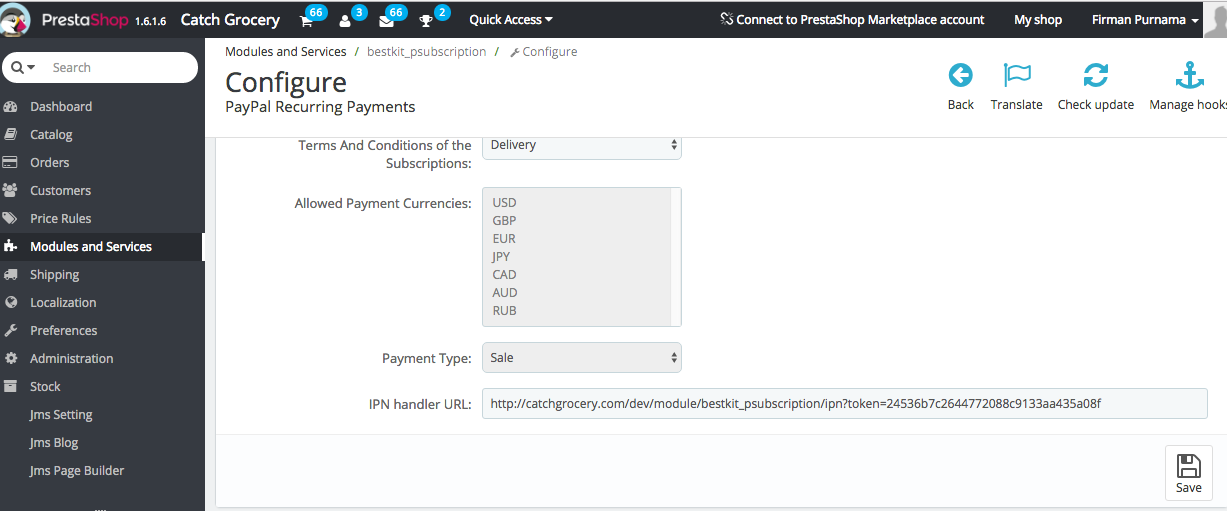
Task: Click the Save floppy disk button
Action: coord(1188,473)
